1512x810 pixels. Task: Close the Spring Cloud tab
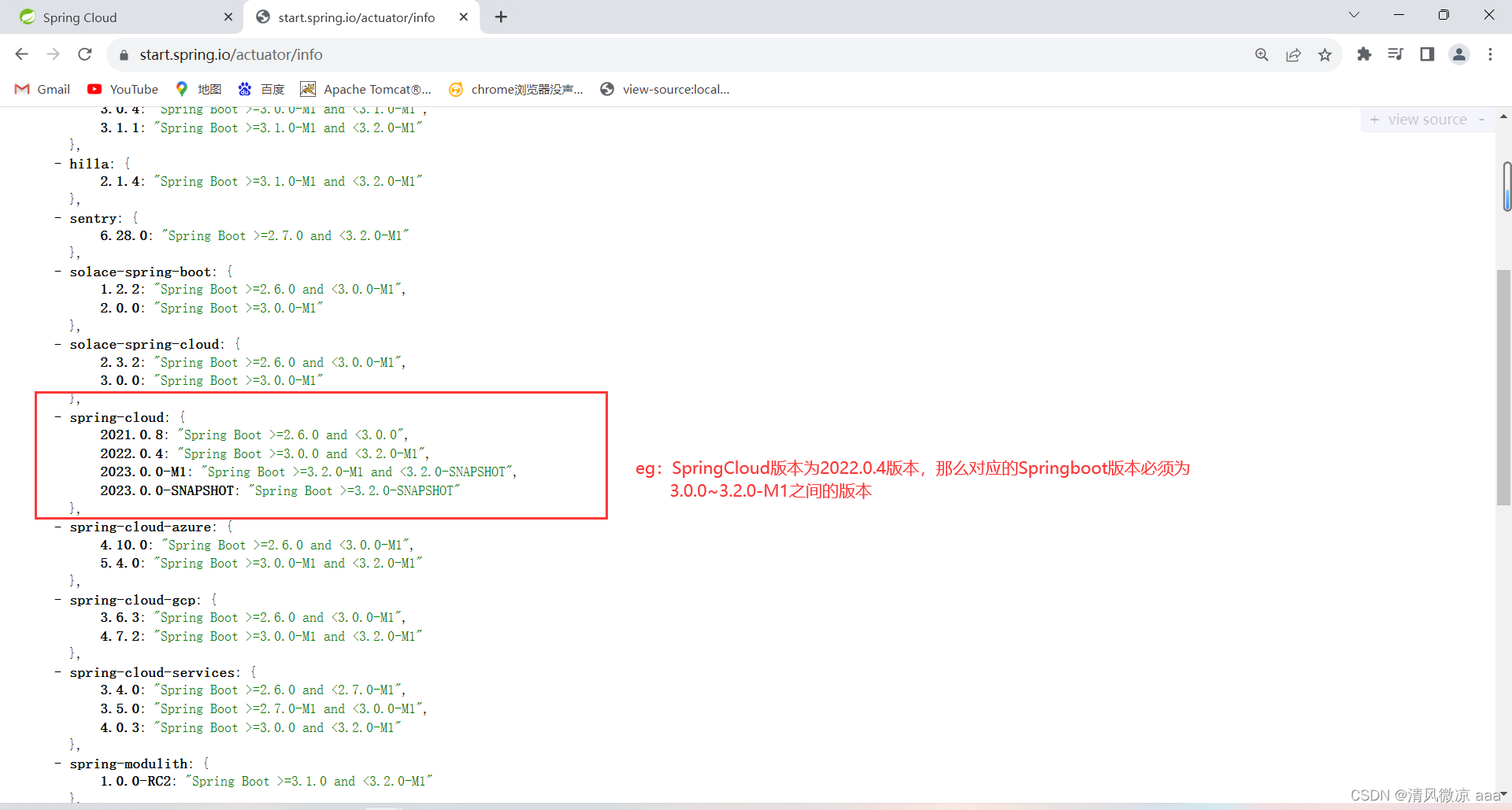[x=228, y=17]
